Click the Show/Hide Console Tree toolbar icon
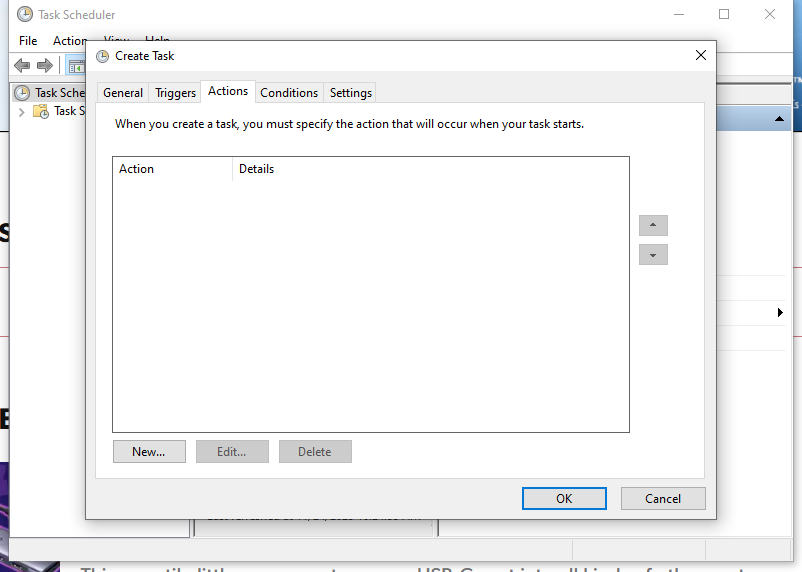 coord(76,66)
